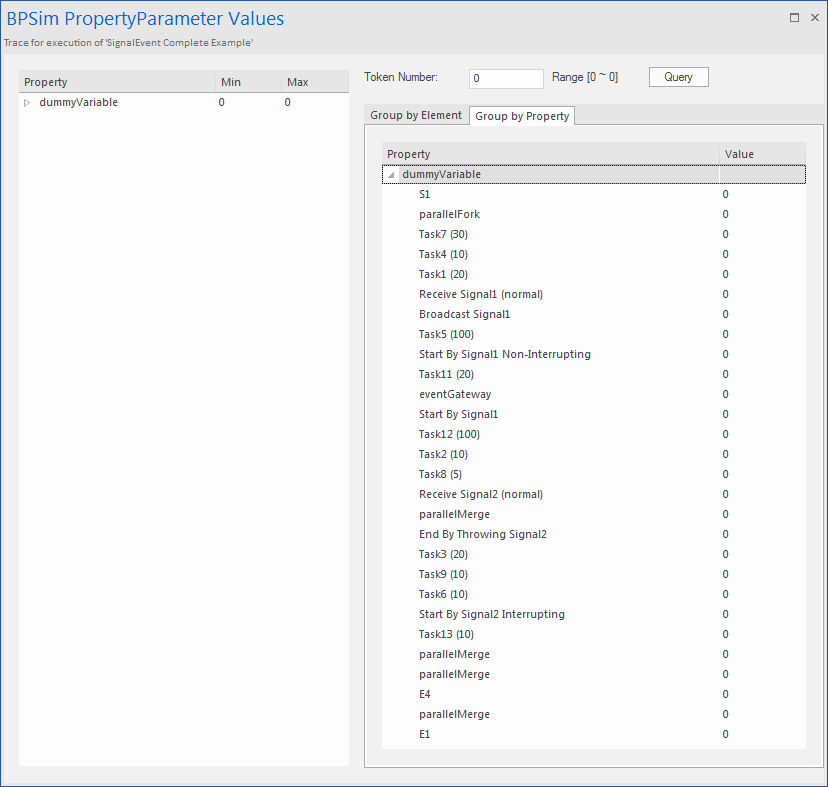Select the eventGateway row

click(x=454, y=394)
